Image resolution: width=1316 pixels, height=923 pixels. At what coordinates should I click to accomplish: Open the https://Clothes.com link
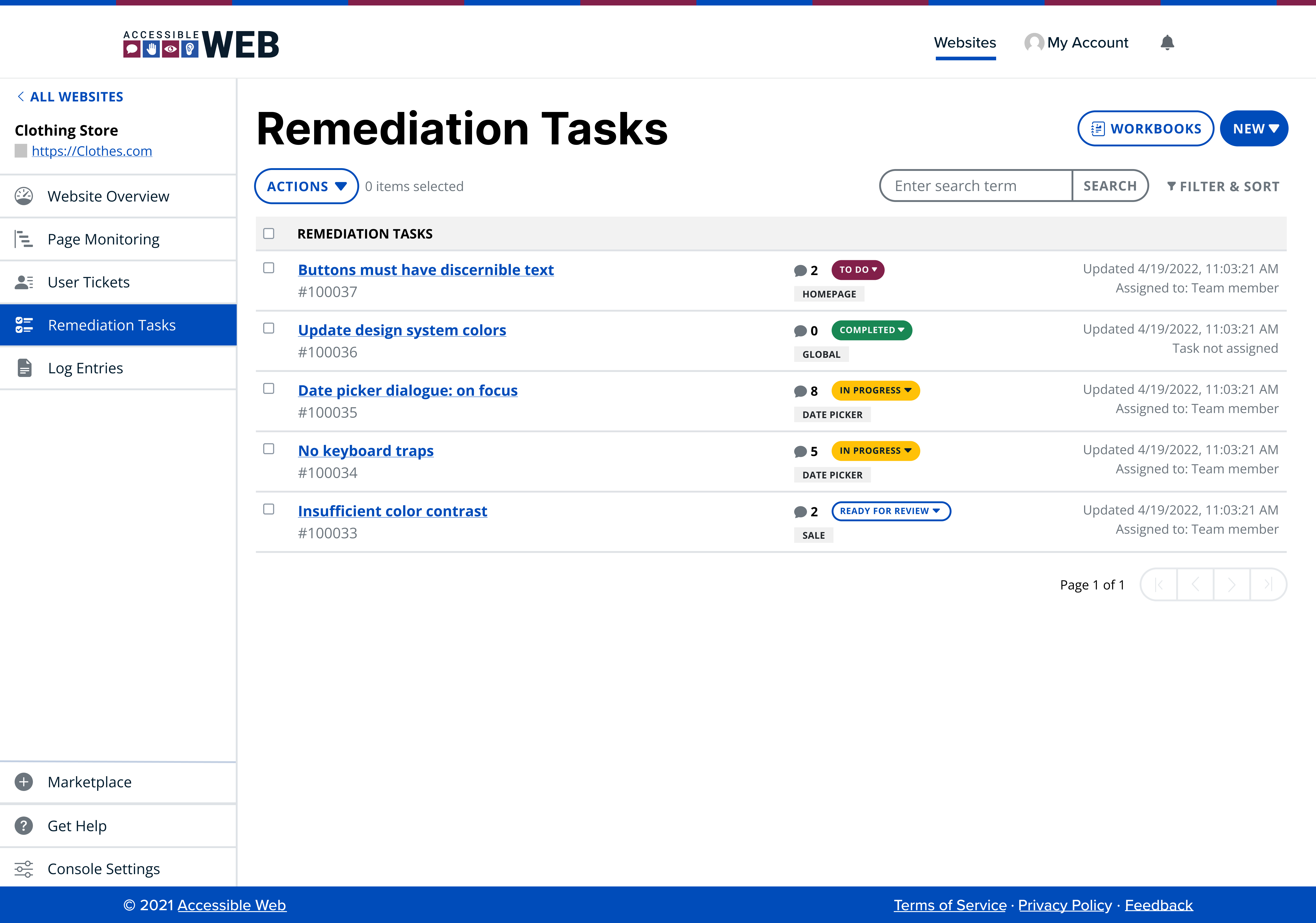(92, 151)
